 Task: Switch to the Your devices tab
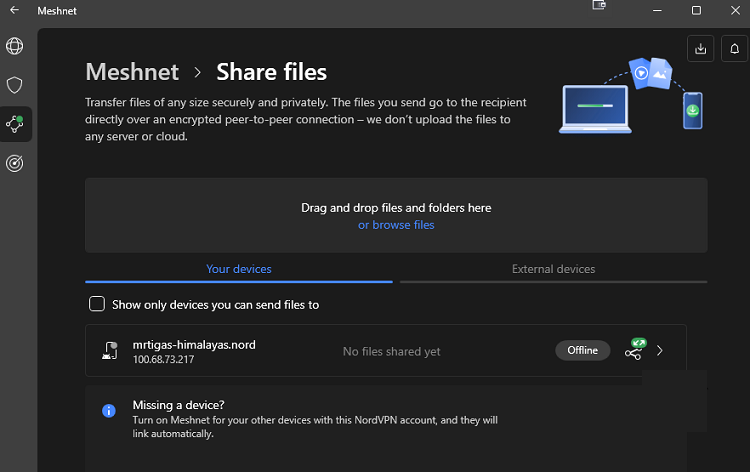click(238, 269)
